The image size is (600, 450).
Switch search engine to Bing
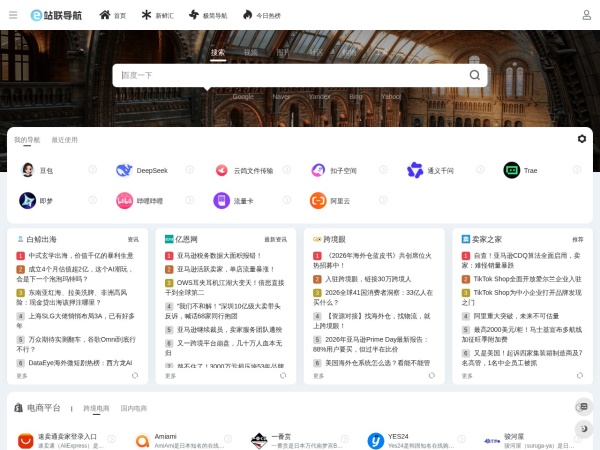pyautogui.click(x=355, y=96)
